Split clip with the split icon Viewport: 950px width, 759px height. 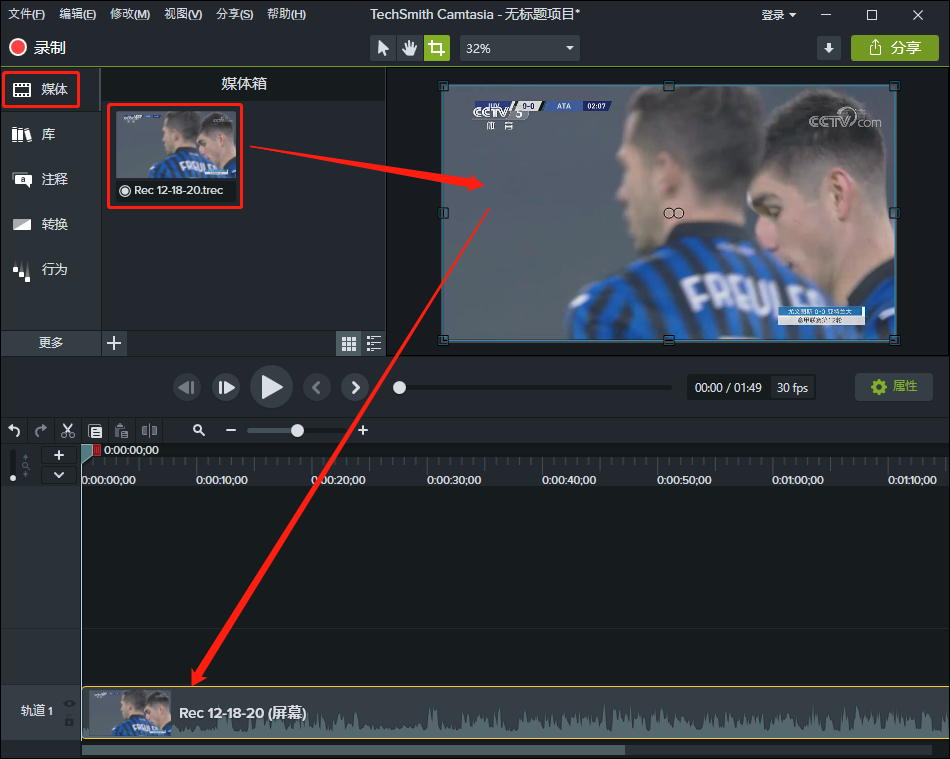[149, 431]
